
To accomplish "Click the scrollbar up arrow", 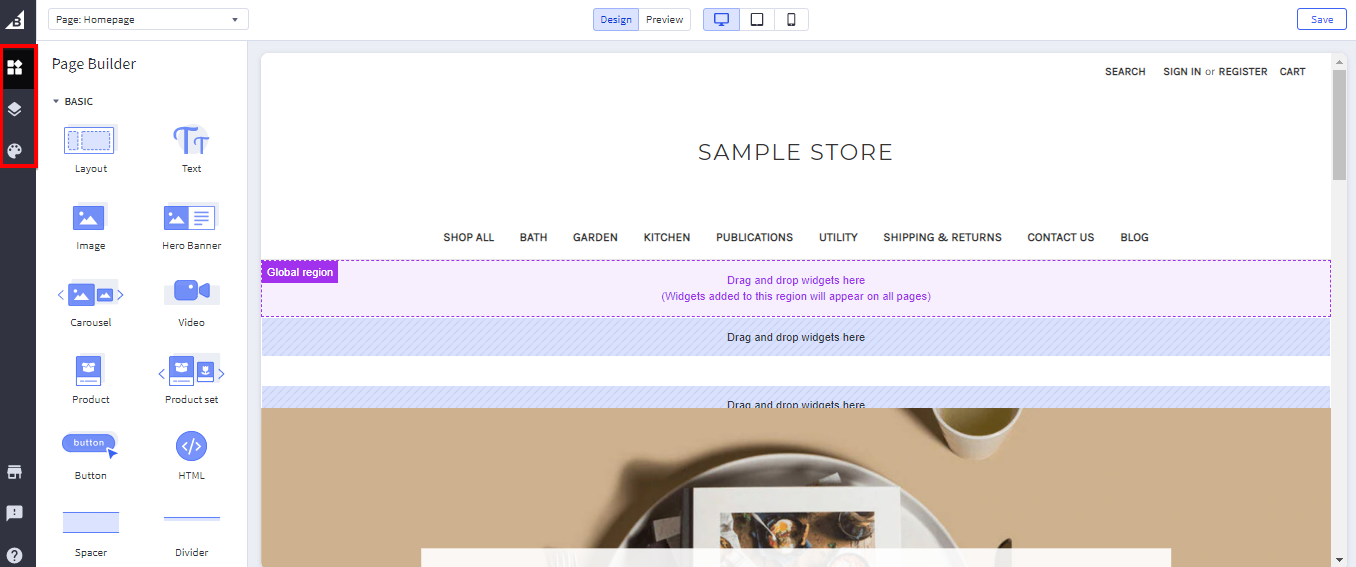I will (1339, 60).
